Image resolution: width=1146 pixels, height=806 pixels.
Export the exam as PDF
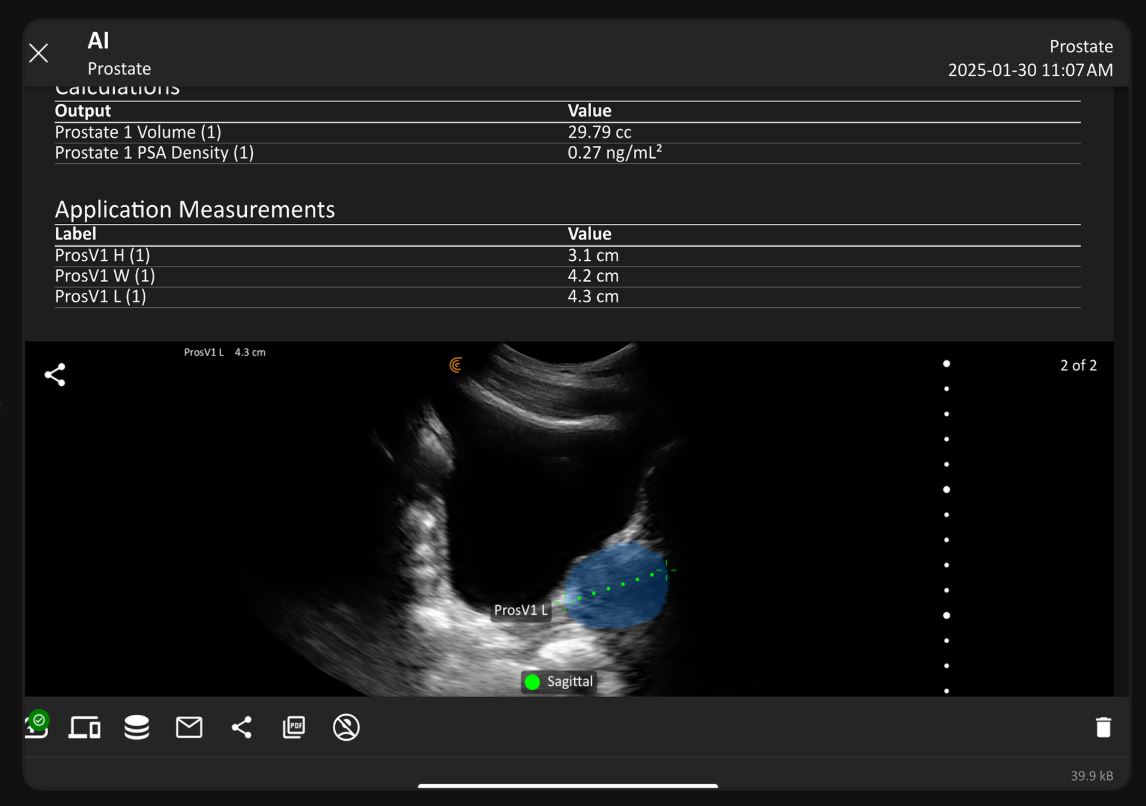click(293, 727)
